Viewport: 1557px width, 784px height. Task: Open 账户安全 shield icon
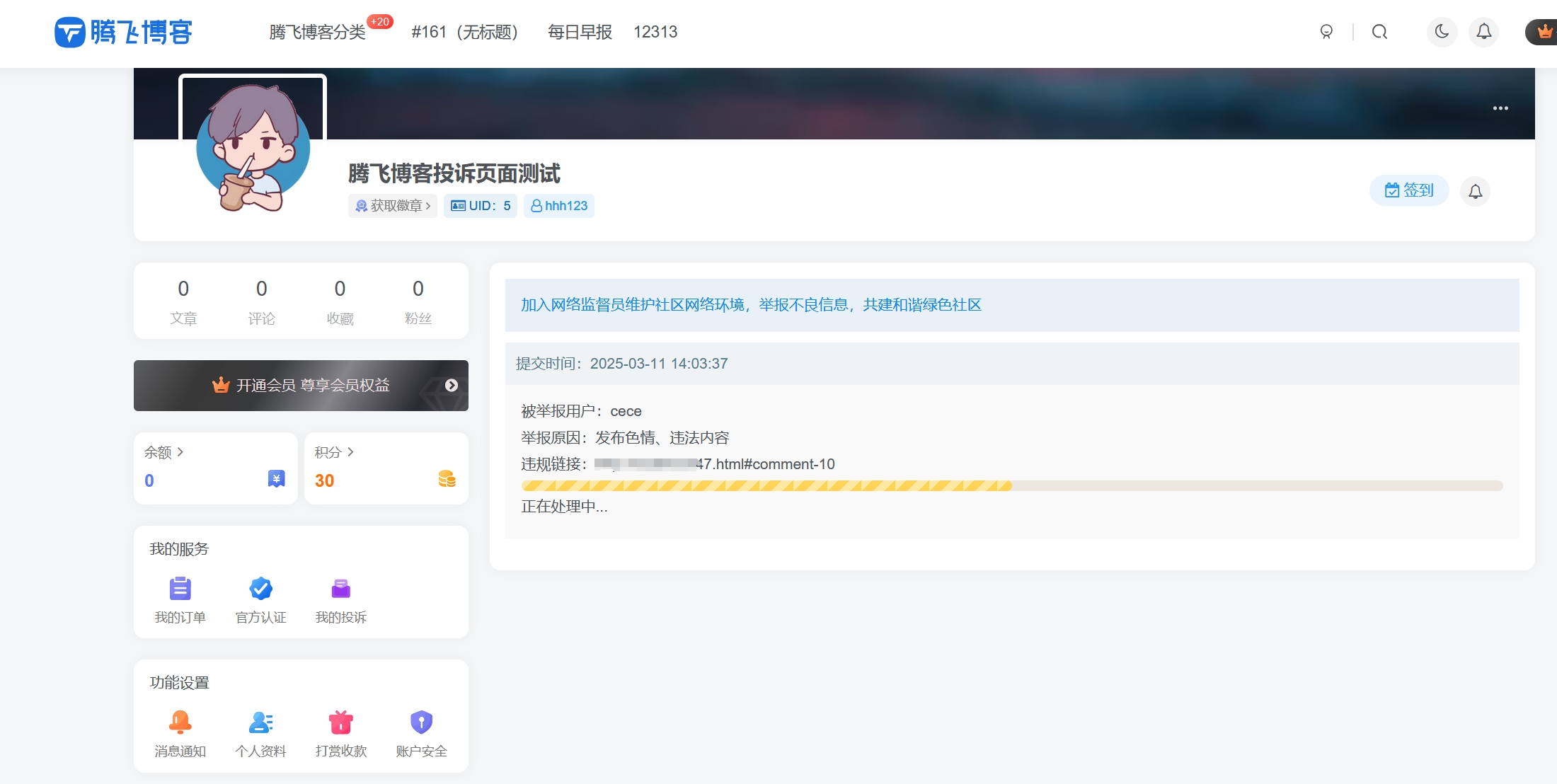[421, 722]
